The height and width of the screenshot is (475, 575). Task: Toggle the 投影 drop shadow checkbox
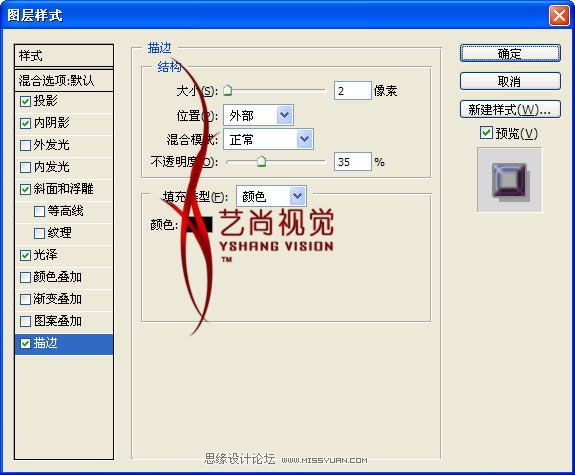[x=25, y=101]
